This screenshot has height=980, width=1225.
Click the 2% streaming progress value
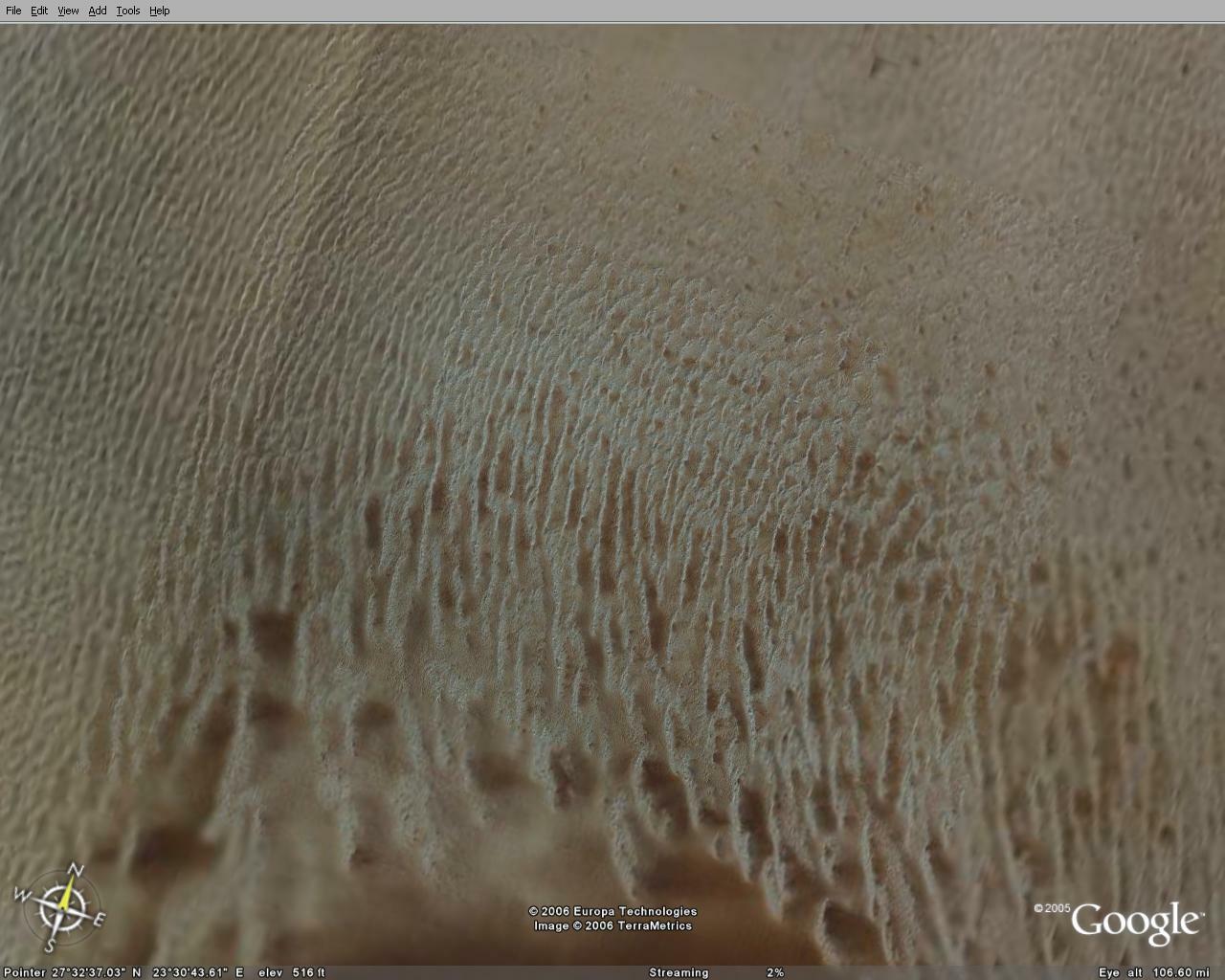point(775,972)
